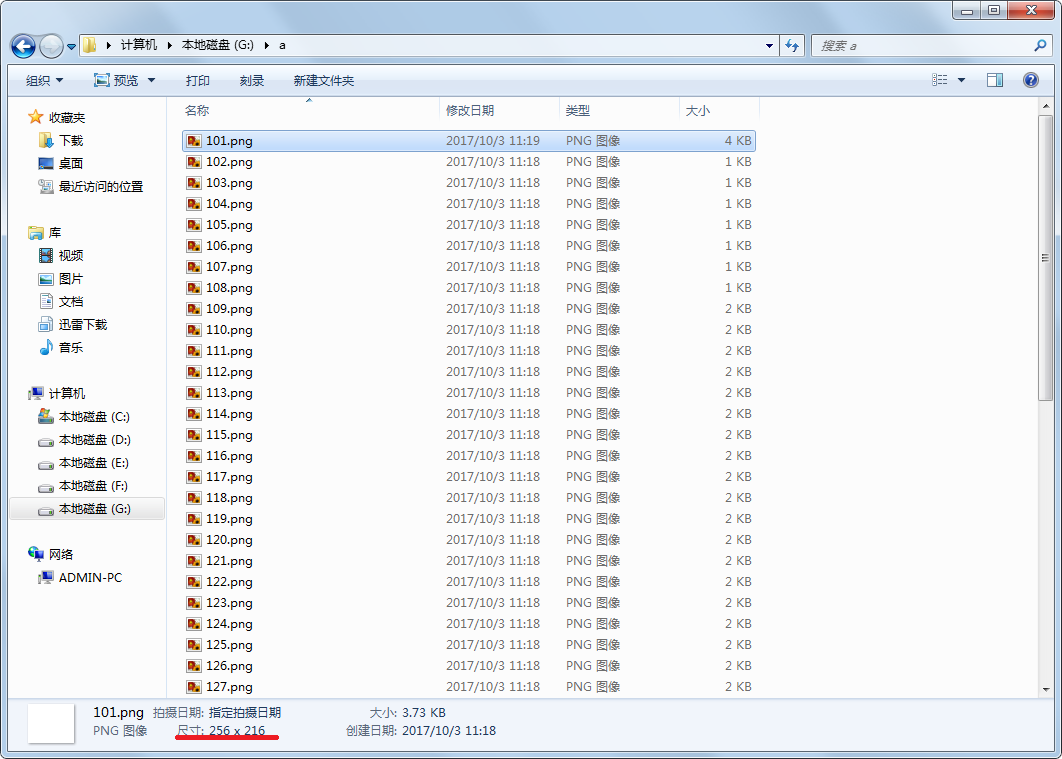
Task: Select the file 101.png
Action: pos(469,141)
